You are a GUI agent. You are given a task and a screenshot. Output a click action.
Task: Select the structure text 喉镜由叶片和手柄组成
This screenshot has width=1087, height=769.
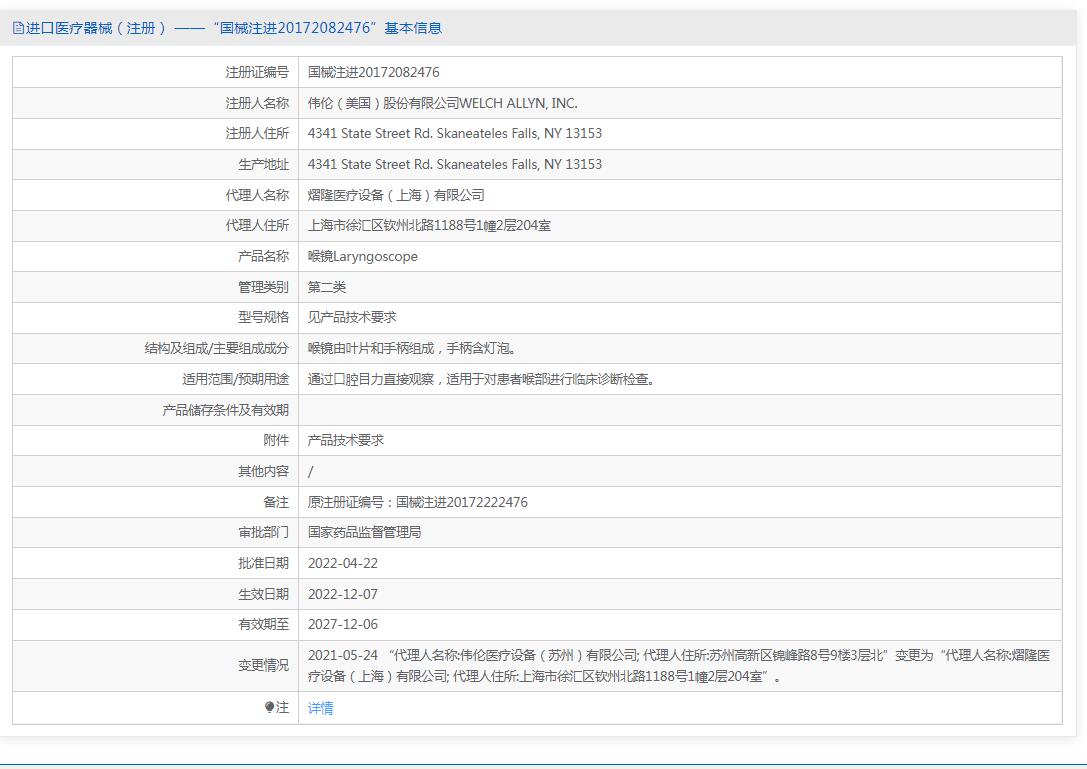pos(371,348)
